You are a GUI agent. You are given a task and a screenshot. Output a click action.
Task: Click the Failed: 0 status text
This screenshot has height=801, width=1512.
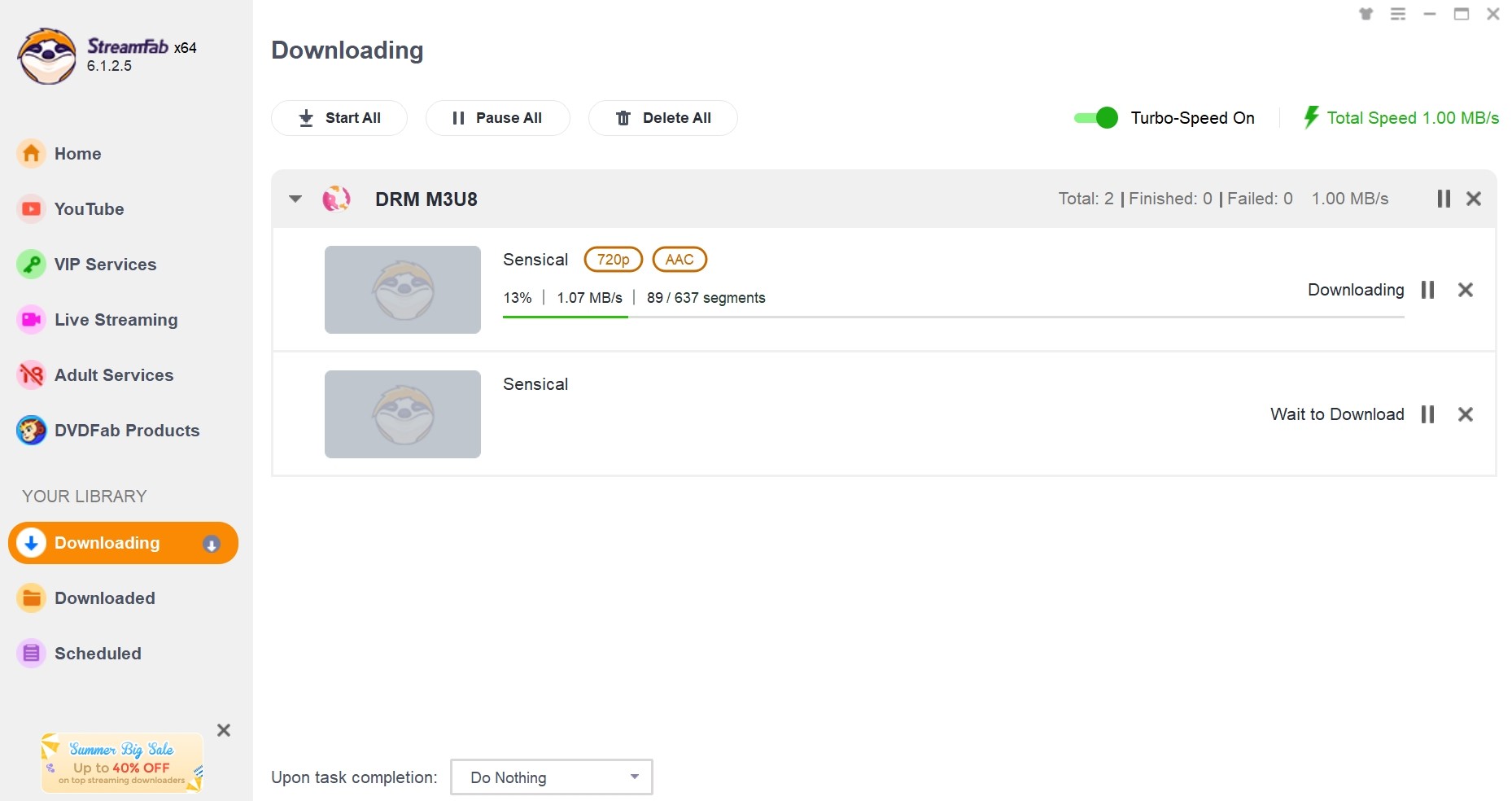pyautogui.click(x=1260, y=199)
